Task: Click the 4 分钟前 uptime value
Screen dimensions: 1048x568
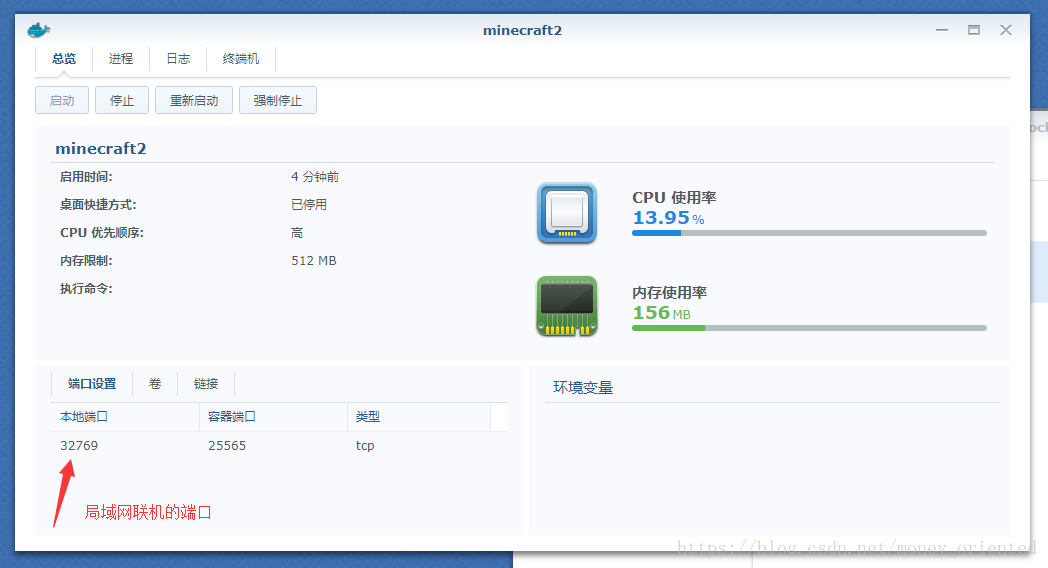Action: click(x=315, y=177)
